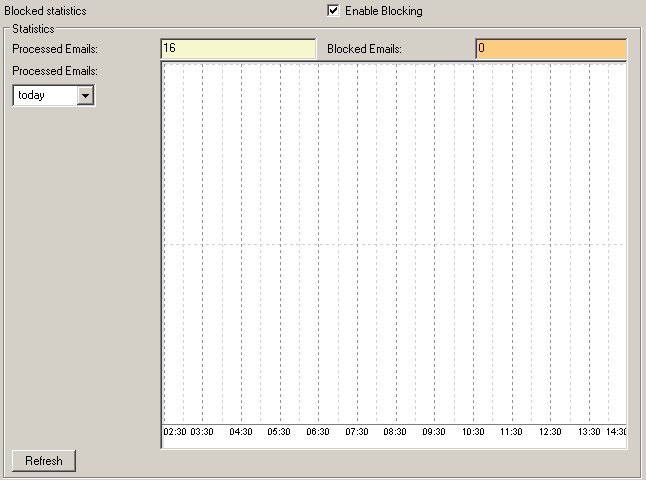Image resolution: width=646 pixels, height=480 pixels.
Task: Select the 03:30 marker on the time axis
Action: [x=203, y=432]
